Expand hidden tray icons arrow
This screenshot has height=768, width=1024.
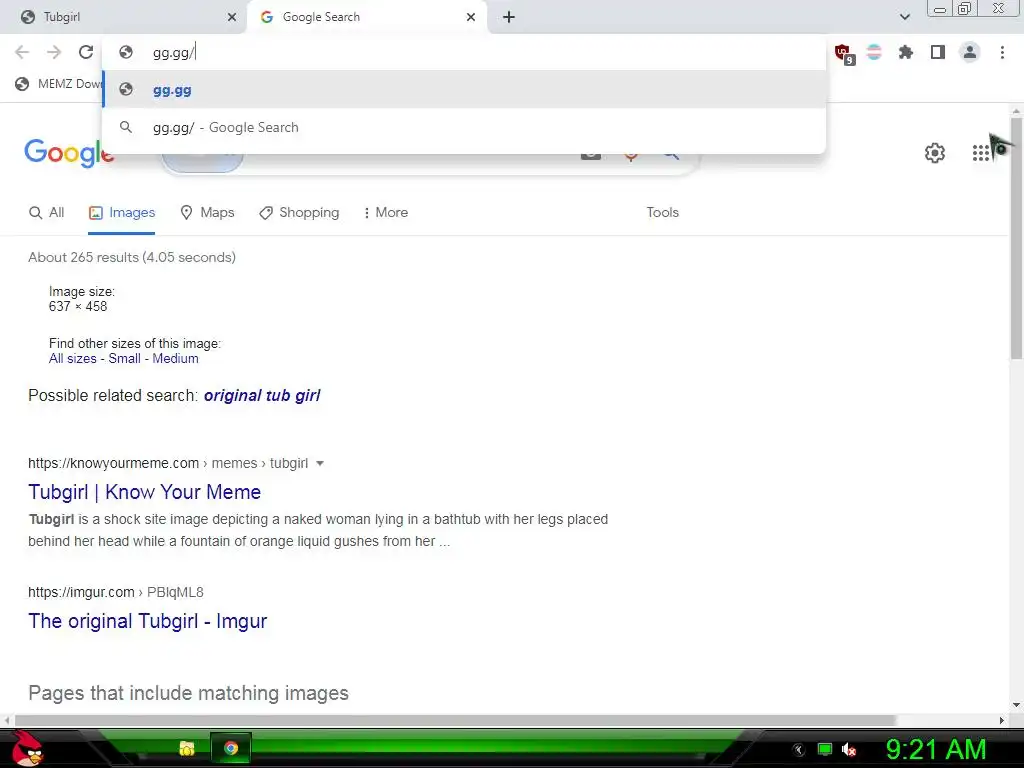click(x=799, y=750)
